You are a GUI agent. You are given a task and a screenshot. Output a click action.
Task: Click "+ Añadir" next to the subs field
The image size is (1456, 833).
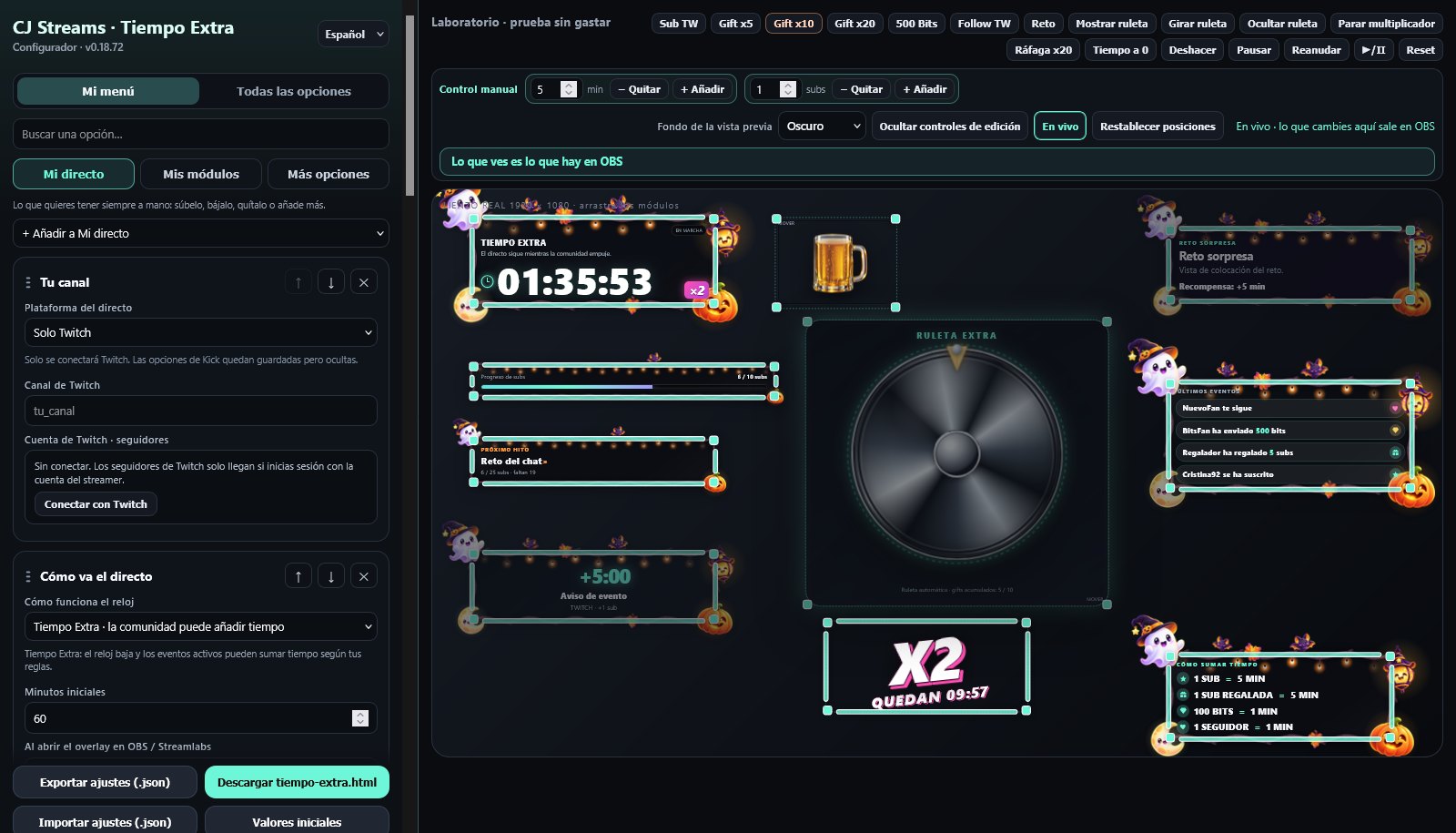(x=925, y=89)
